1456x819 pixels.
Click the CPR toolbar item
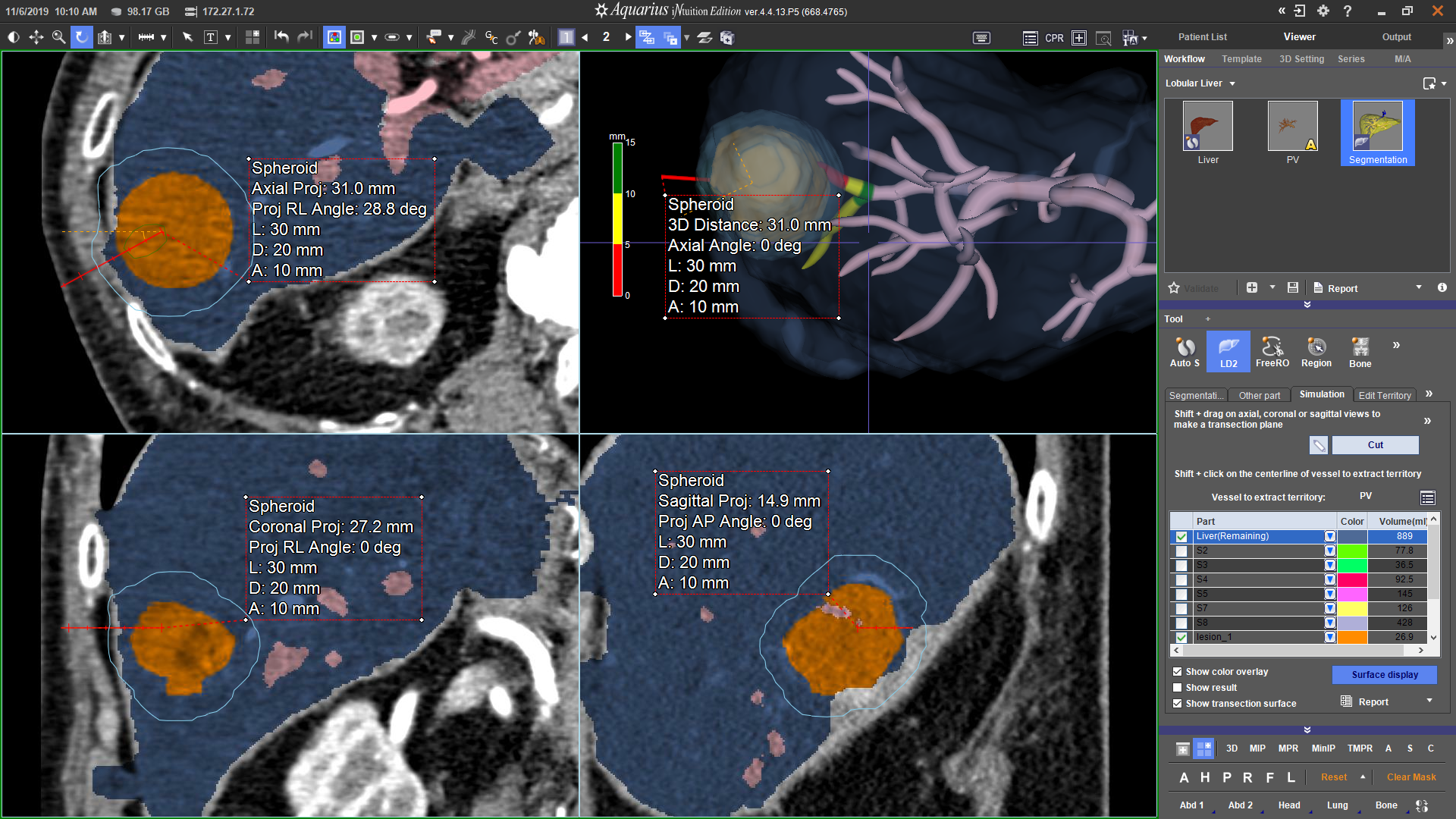pos(1054,38)
